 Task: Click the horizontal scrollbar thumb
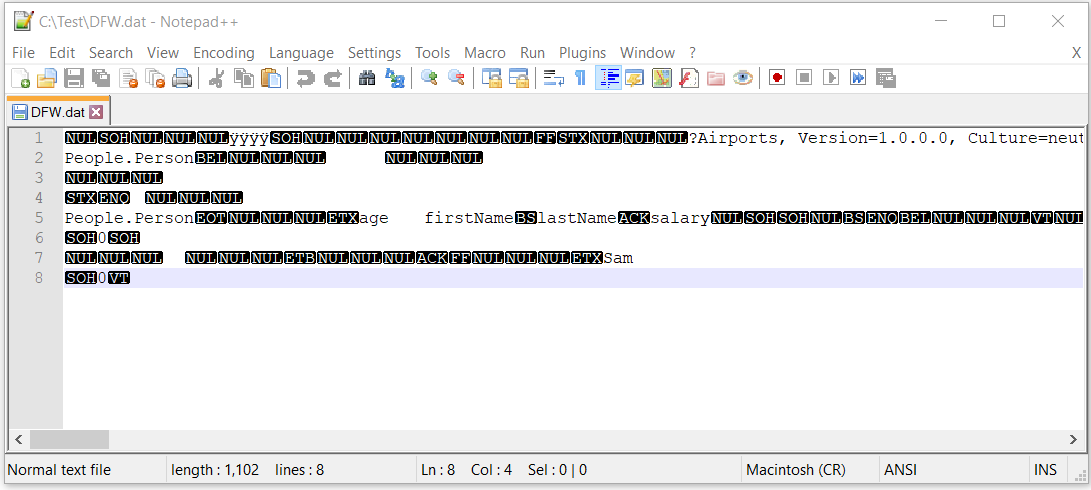[70, 439]
